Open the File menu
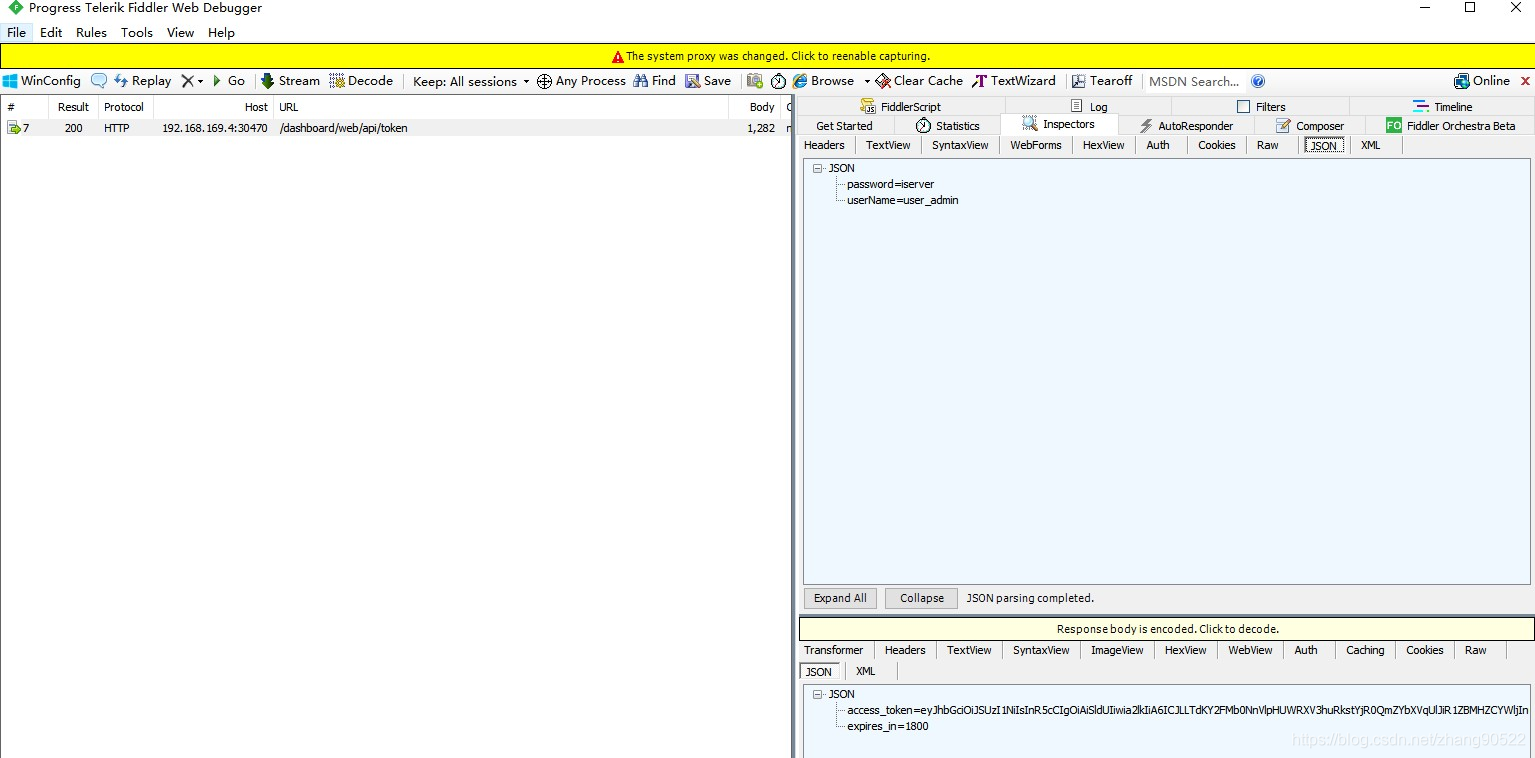This screenshot has height=758, width=1535. coord(17,32)
